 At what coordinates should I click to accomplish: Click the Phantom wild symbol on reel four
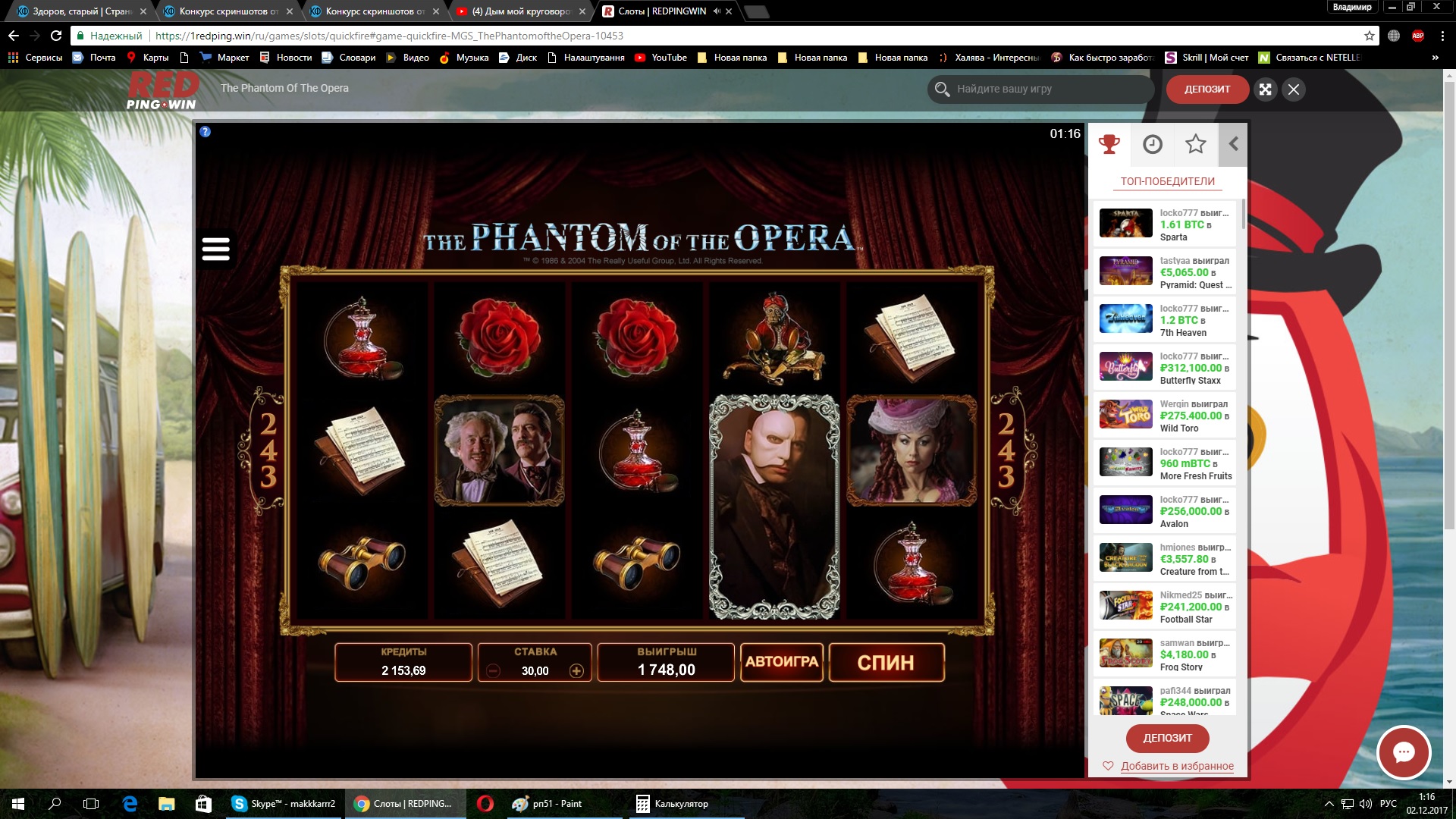click(774, 507)
